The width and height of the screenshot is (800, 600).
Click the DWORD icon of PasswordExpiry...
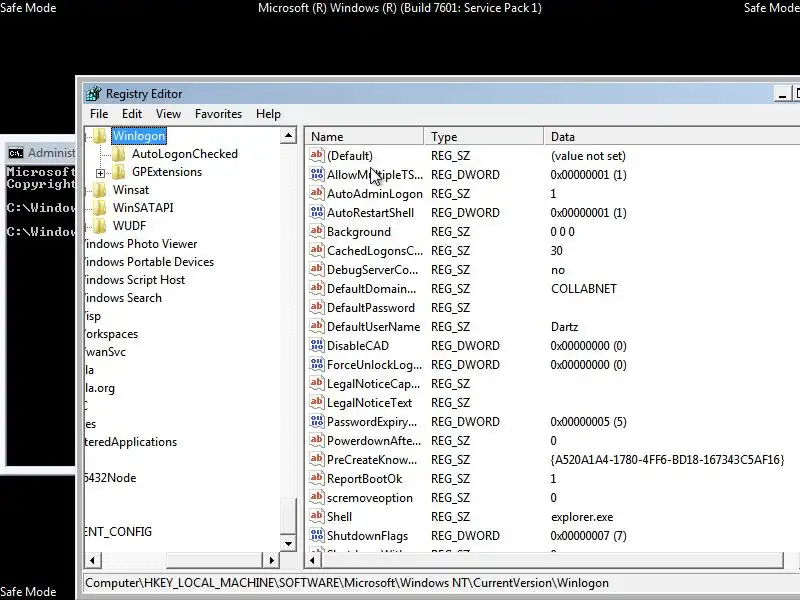(x=316, y=421)
